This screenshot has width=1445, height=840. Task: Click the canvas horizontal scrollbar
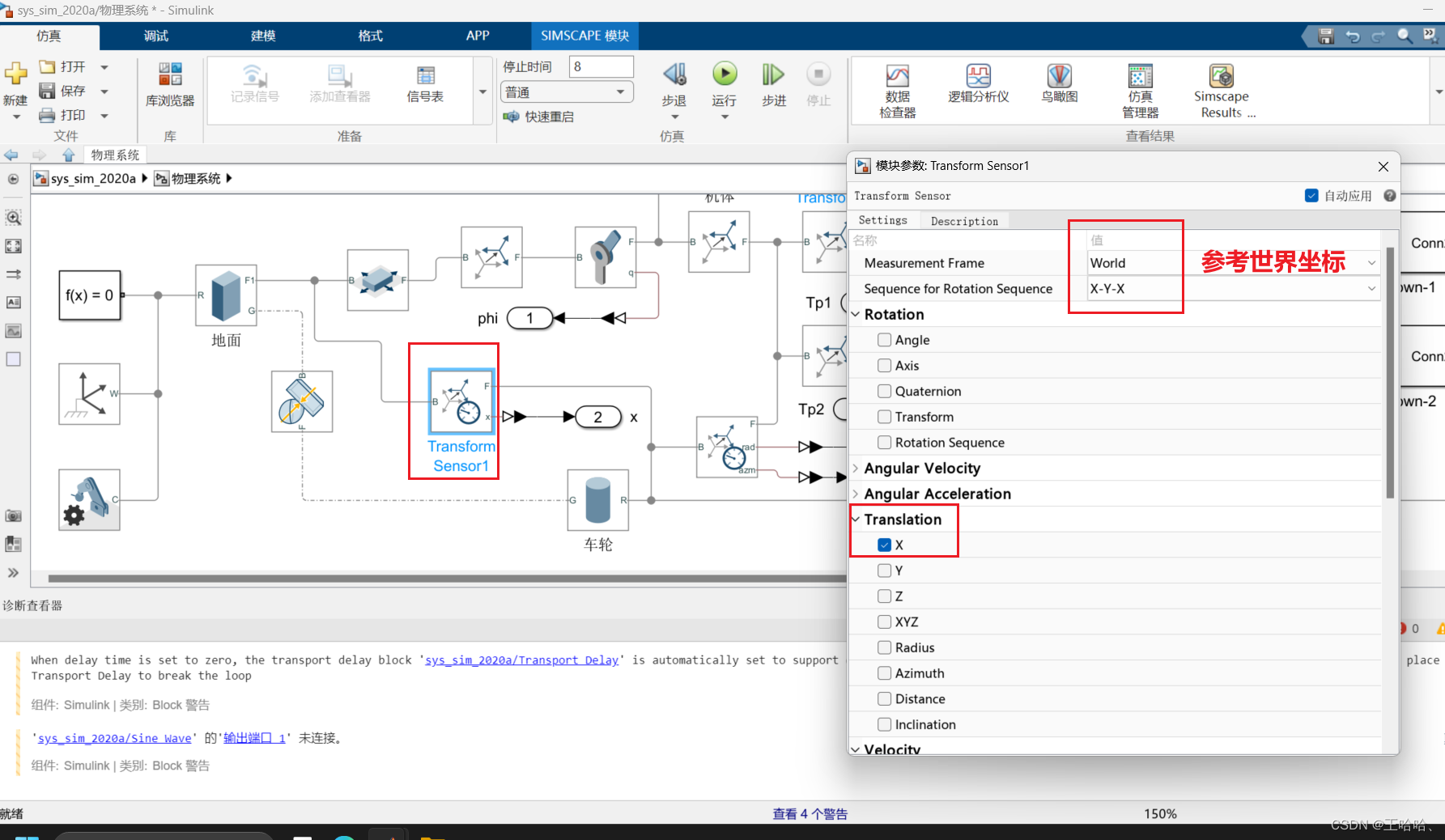tap(447, 579)
